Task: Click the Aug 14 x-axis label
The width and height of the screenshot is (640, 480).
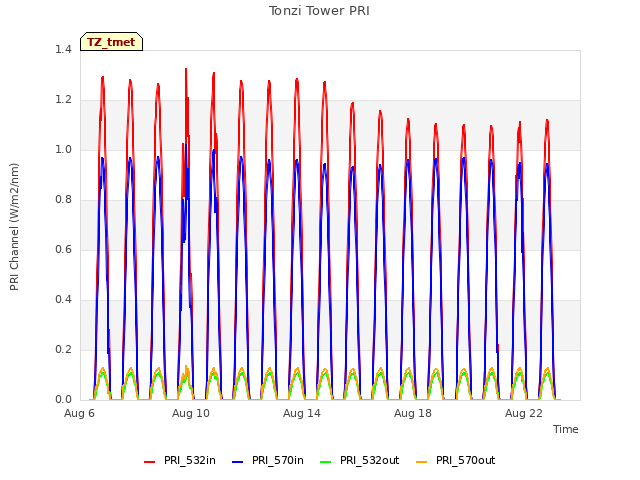Action: click(302, 413)
